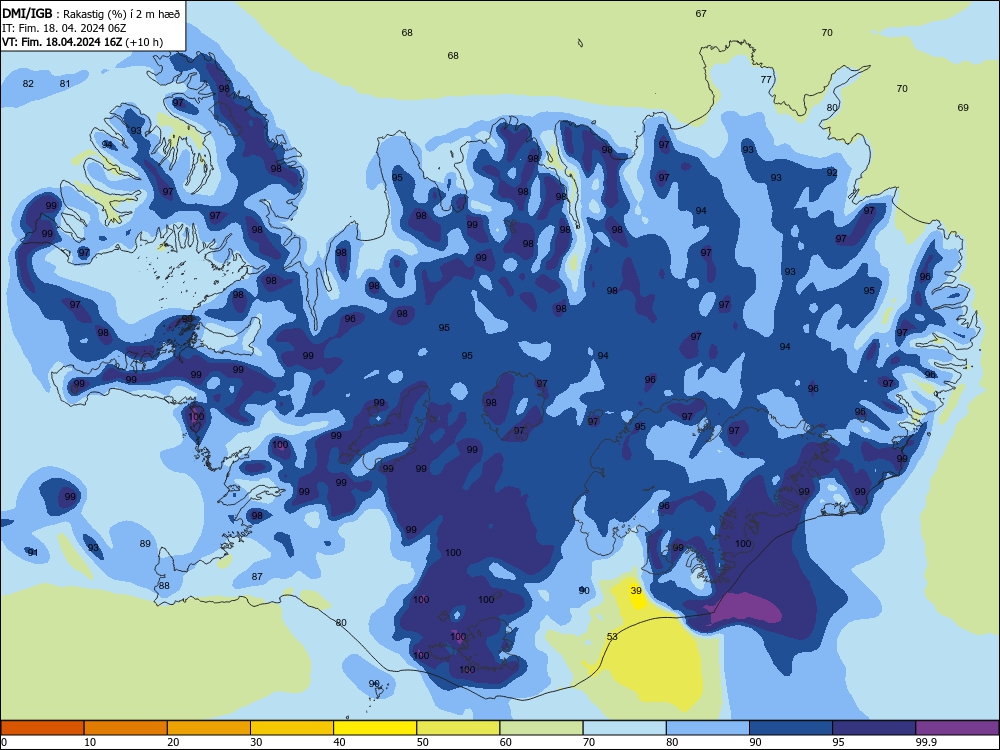Click the '60' label on the legend scale

coord(506,742)
